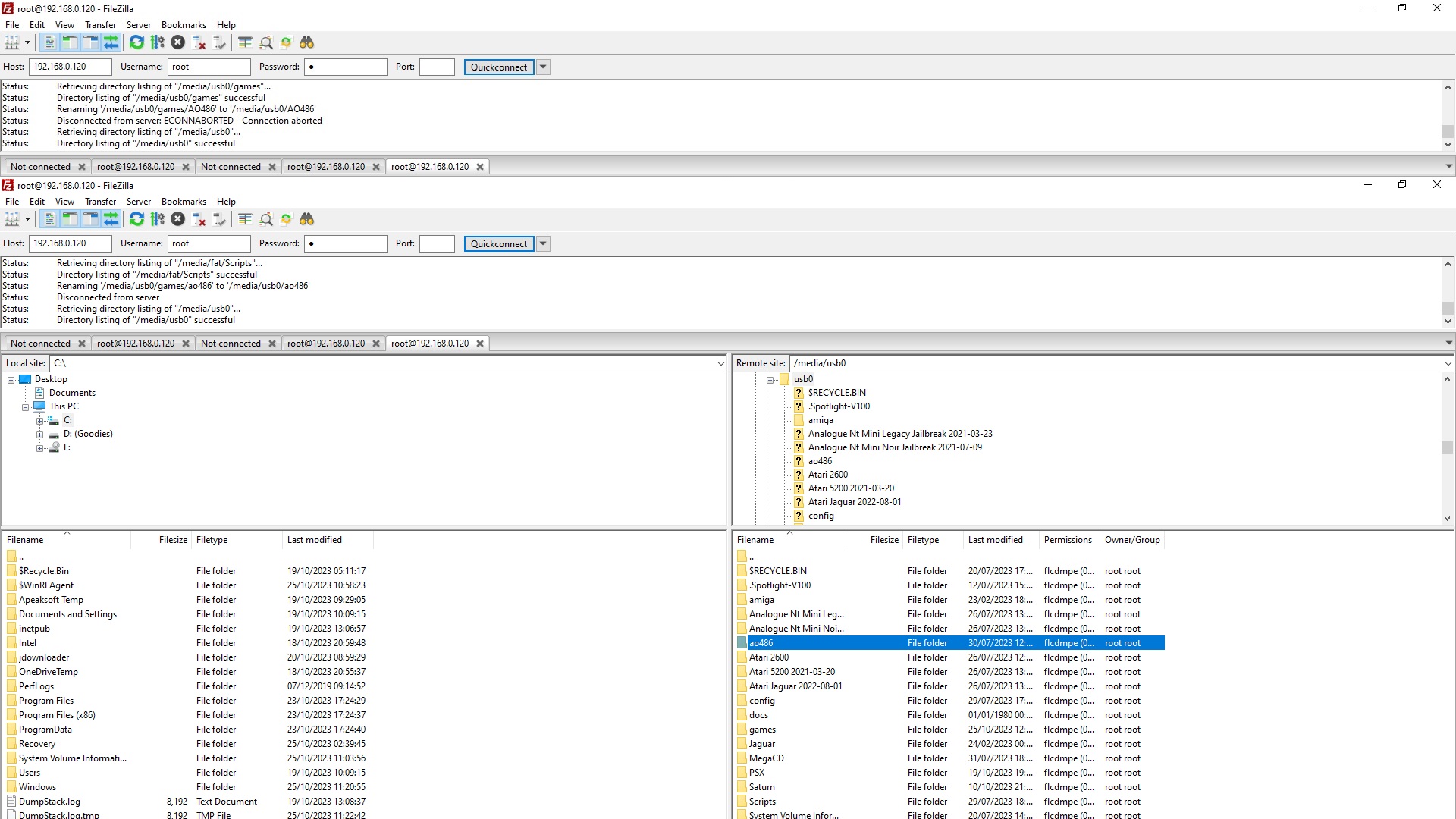1456x819 pixels.
Task: Switch to second Not connected tab in lower window
Action: coord(231,344)
